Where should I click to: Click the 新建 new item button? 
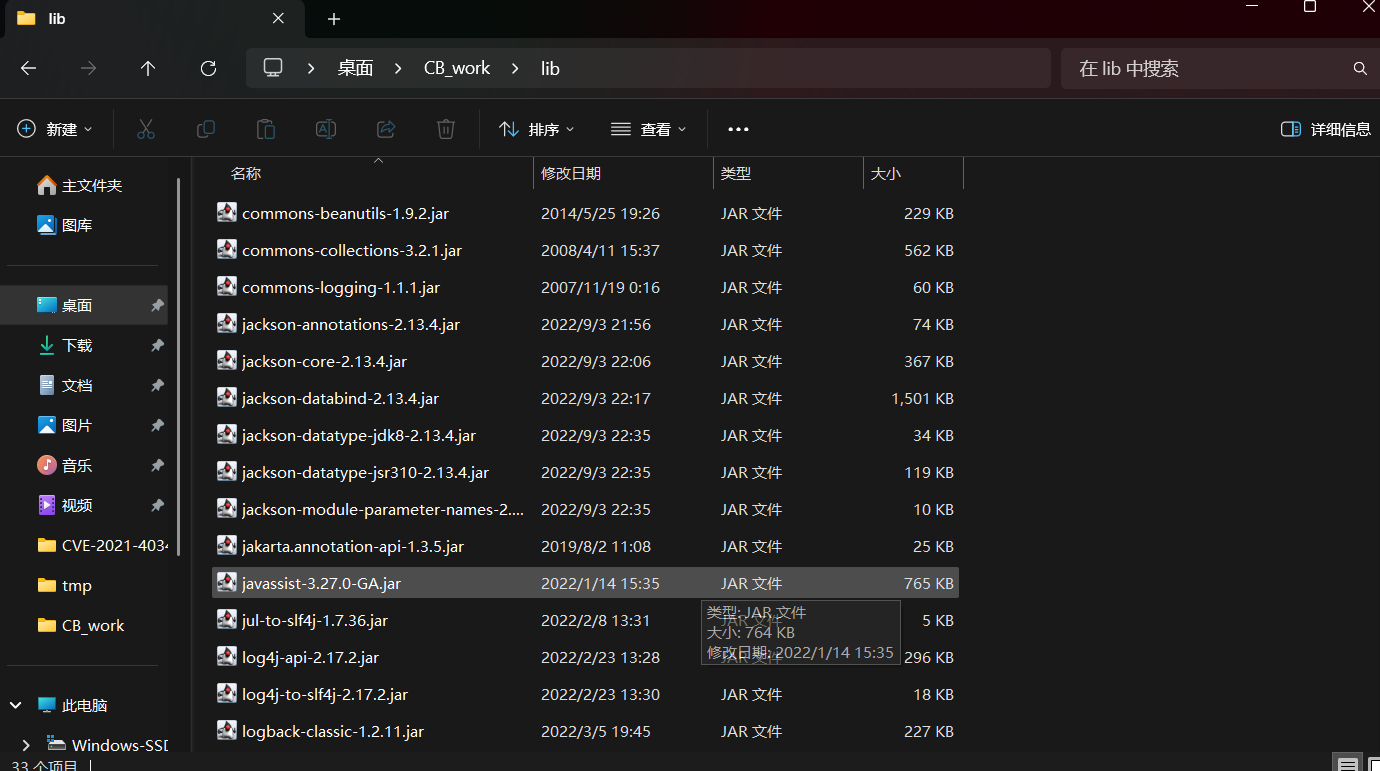tap(55, 129)
